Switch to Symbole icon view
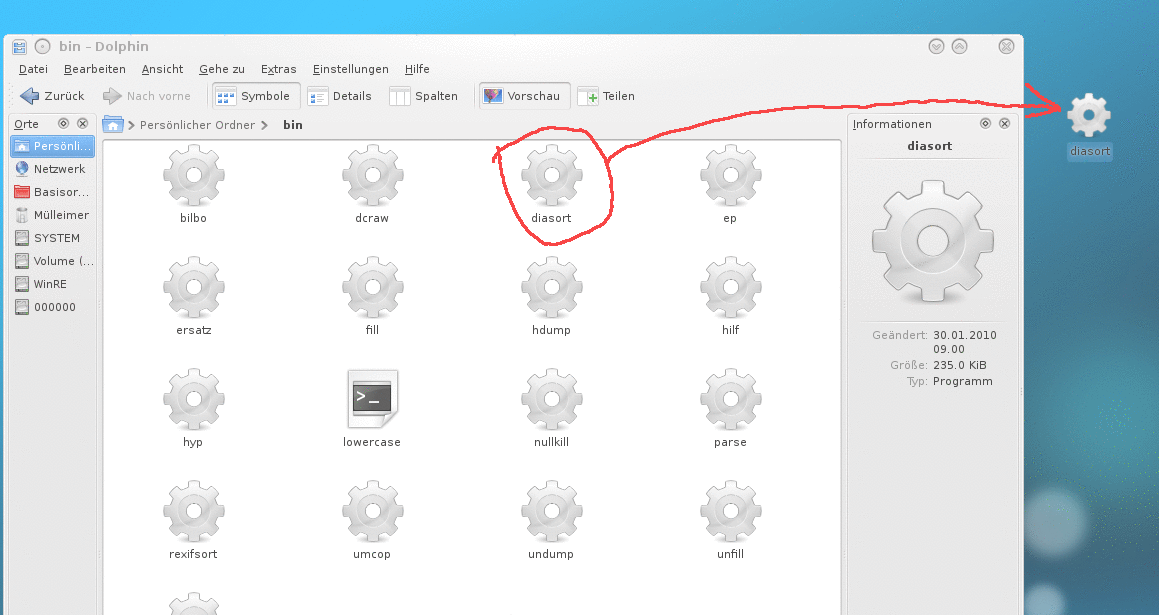The image size is (1159, 615). 253,96
